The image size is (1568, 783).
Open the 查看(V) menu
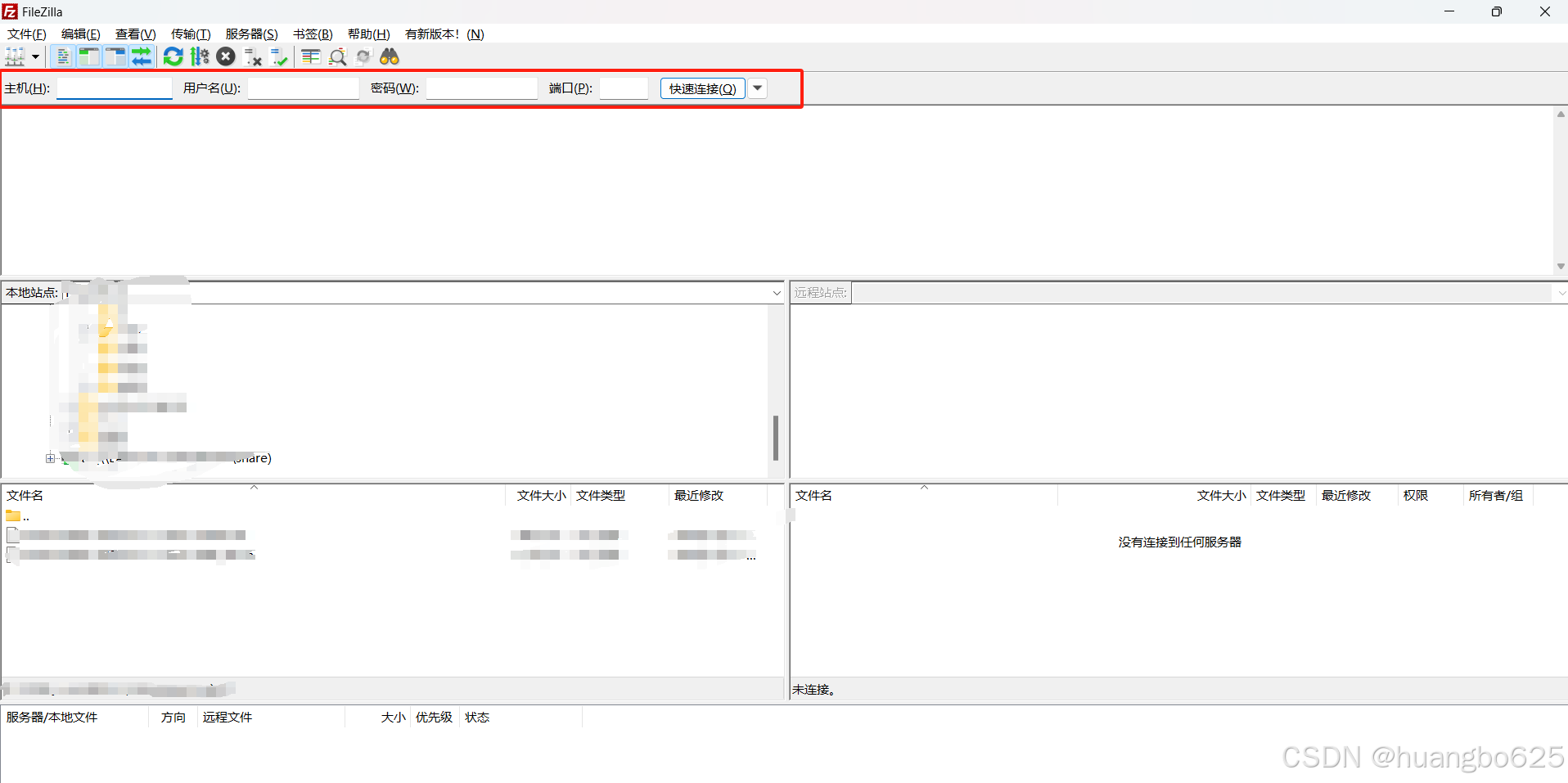click(x=136, y=34)
